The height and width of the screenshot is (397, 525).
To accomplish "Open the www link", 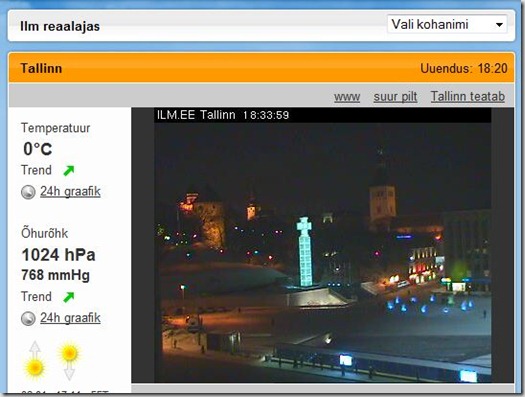I will tap(347, 97).
